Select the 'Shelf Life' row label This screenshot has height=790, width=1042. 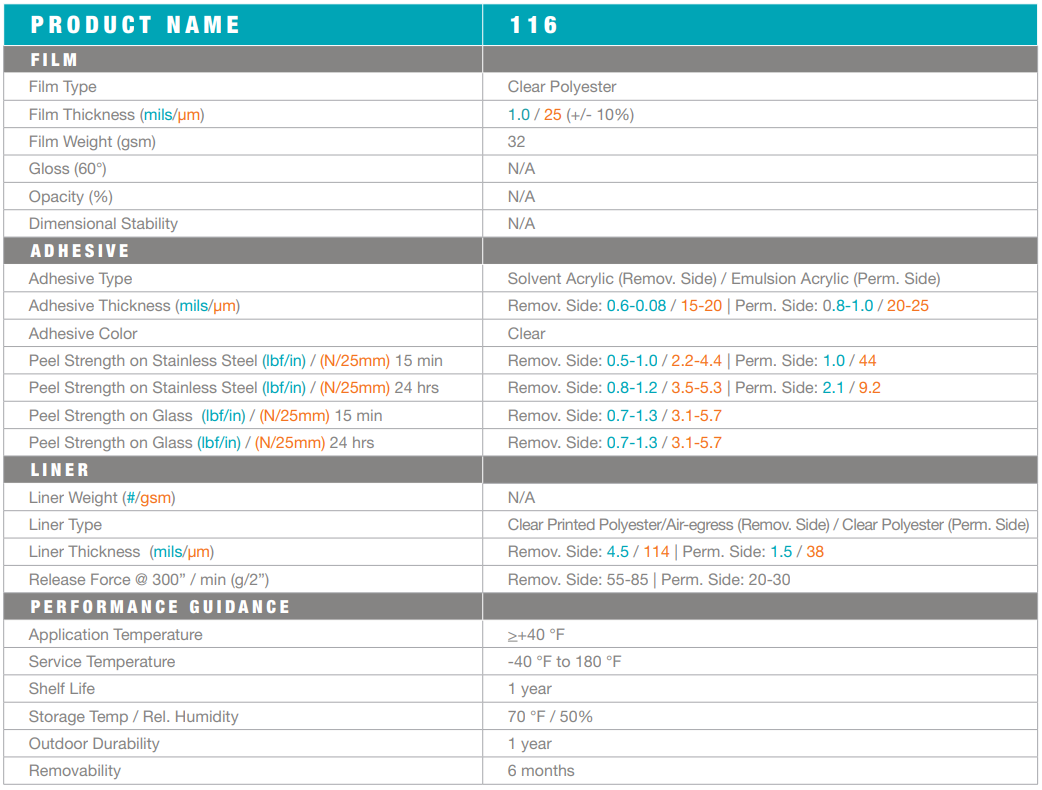click(x=62, y=690)
